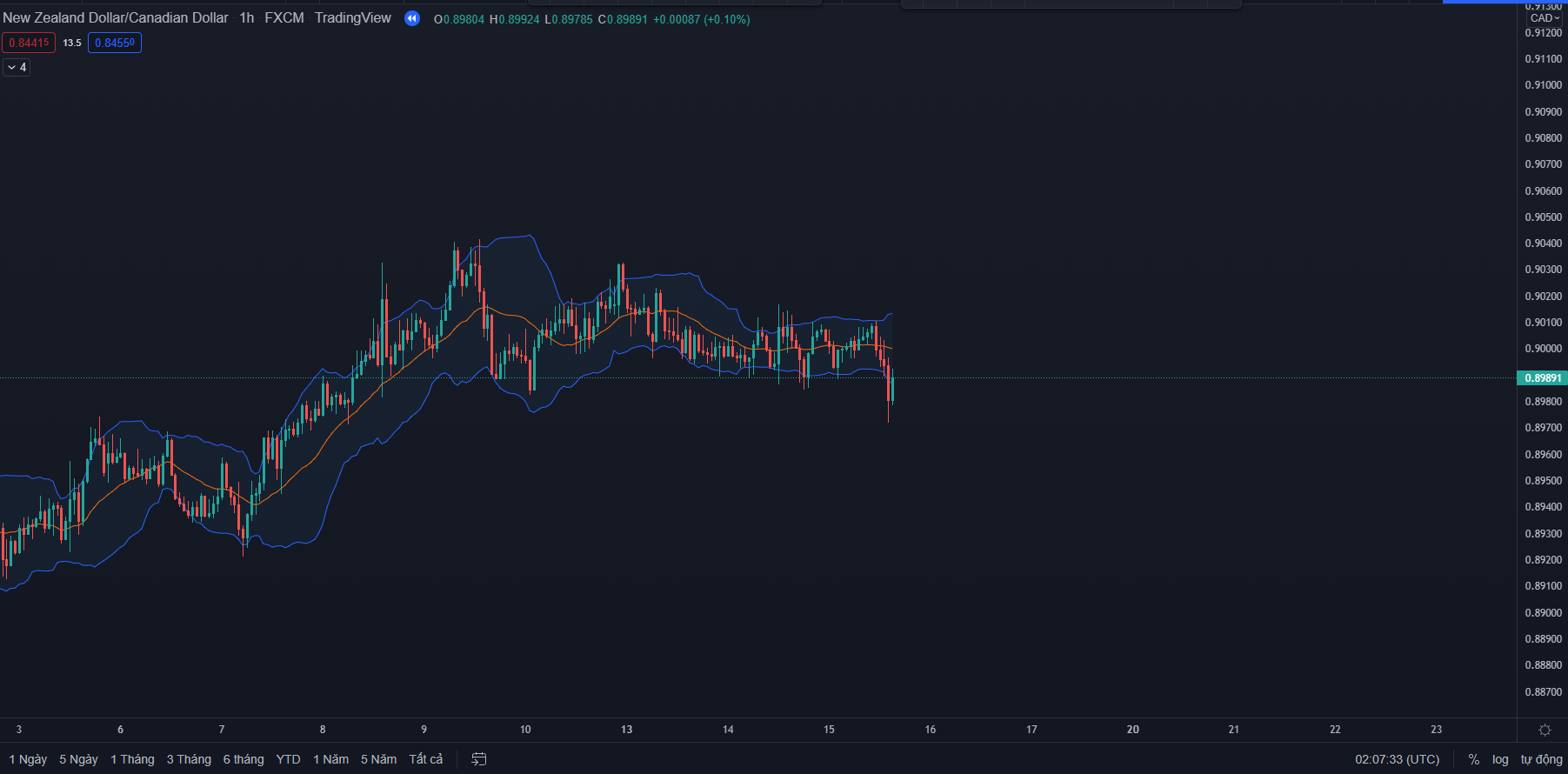
Task: Select the 6 tháng date range
Action: (x=244, y=759)
